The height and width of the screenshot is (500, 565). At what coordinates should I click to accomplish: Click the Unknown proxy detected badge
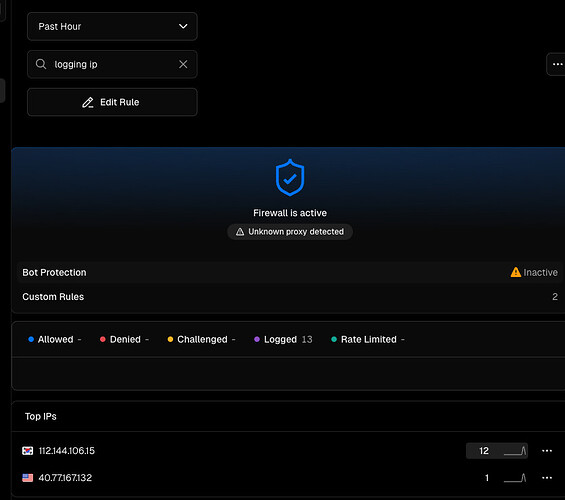point(290,232)
